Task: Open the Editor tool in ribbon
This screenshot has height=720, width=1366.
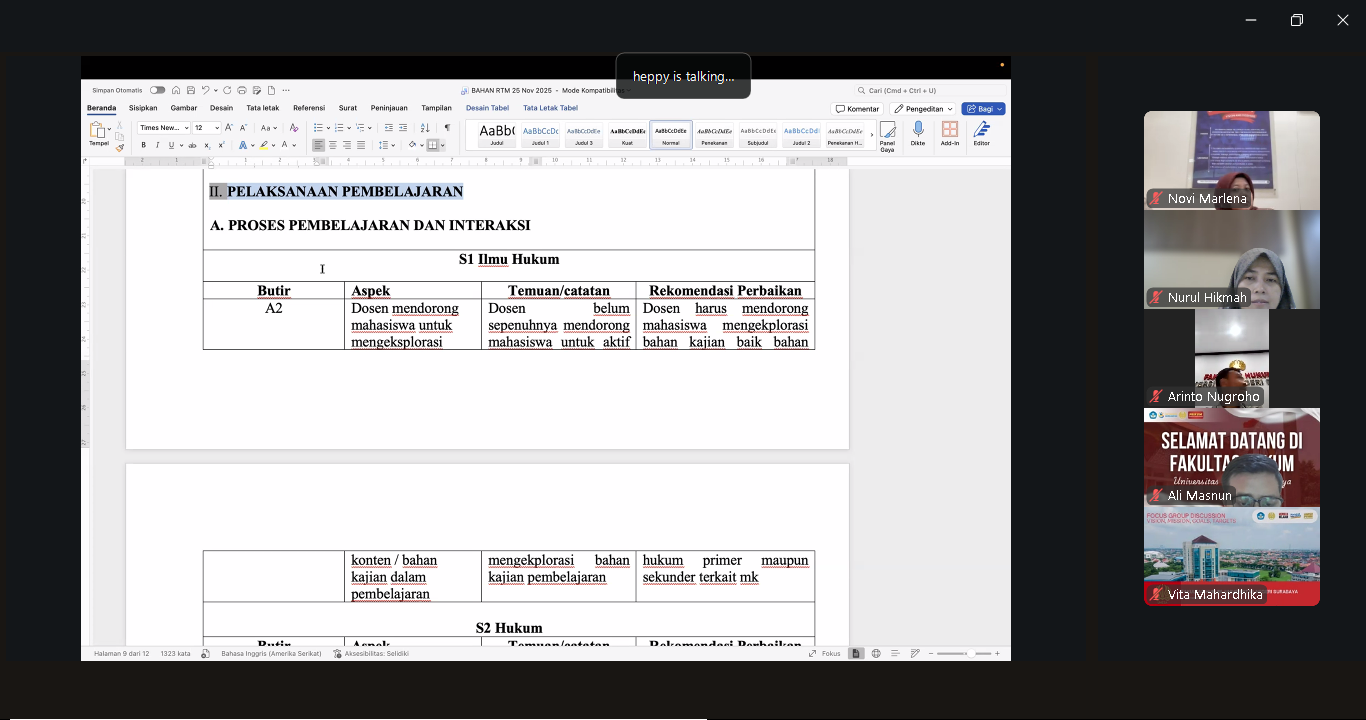Action: click(x=982, y=133)
